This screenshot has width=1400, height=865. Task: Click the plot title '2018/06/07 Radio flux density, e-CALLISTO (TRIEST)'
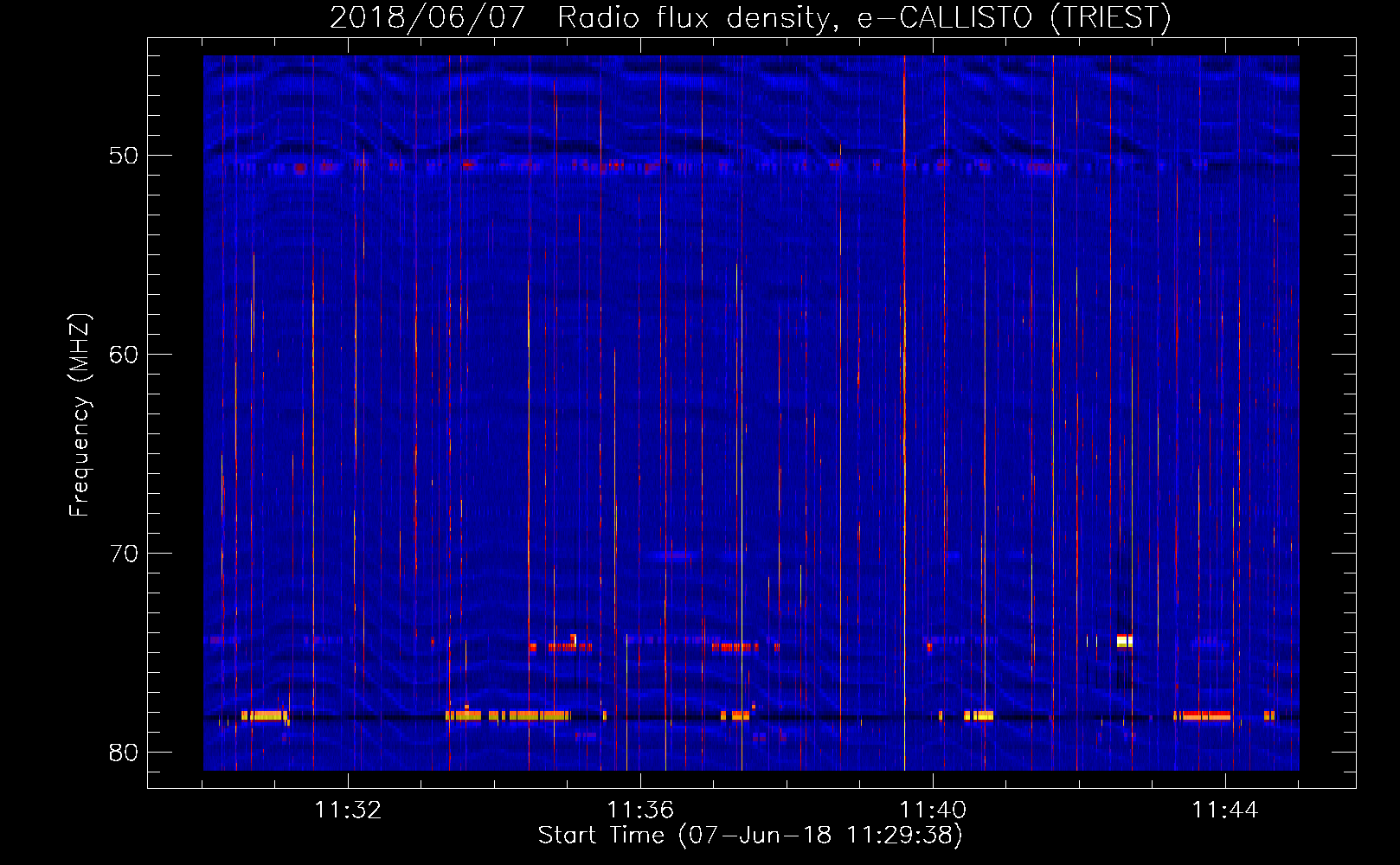click(750, 17)
